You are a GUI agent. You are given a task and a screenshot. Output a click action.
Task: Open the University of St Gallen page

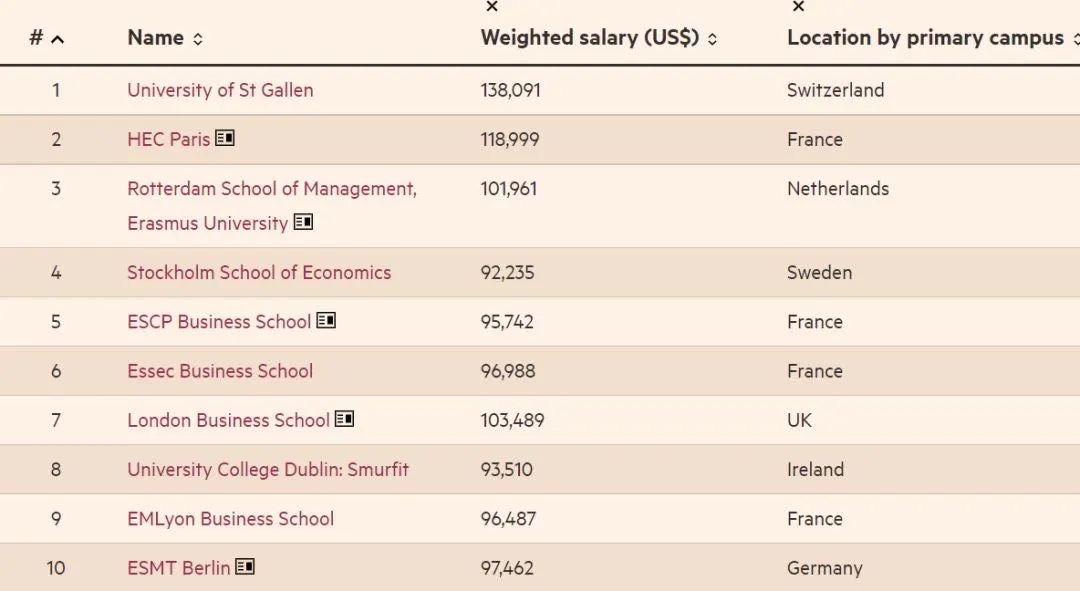[x=219, y=90]
